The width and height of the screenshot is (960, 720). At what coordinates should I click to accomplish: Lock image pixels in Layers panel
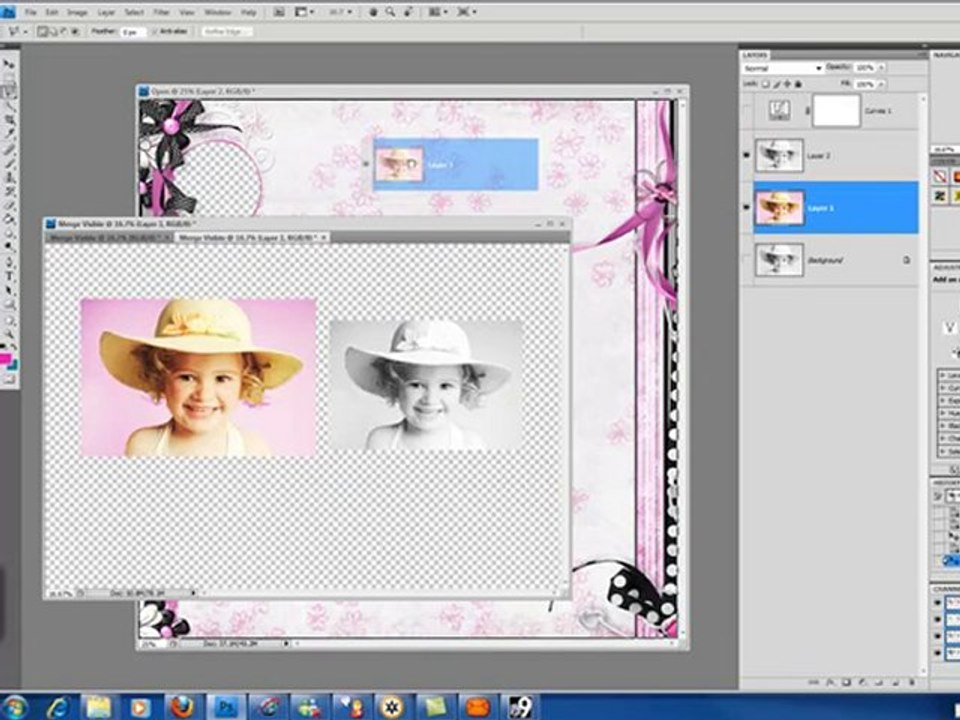point(777,84)
